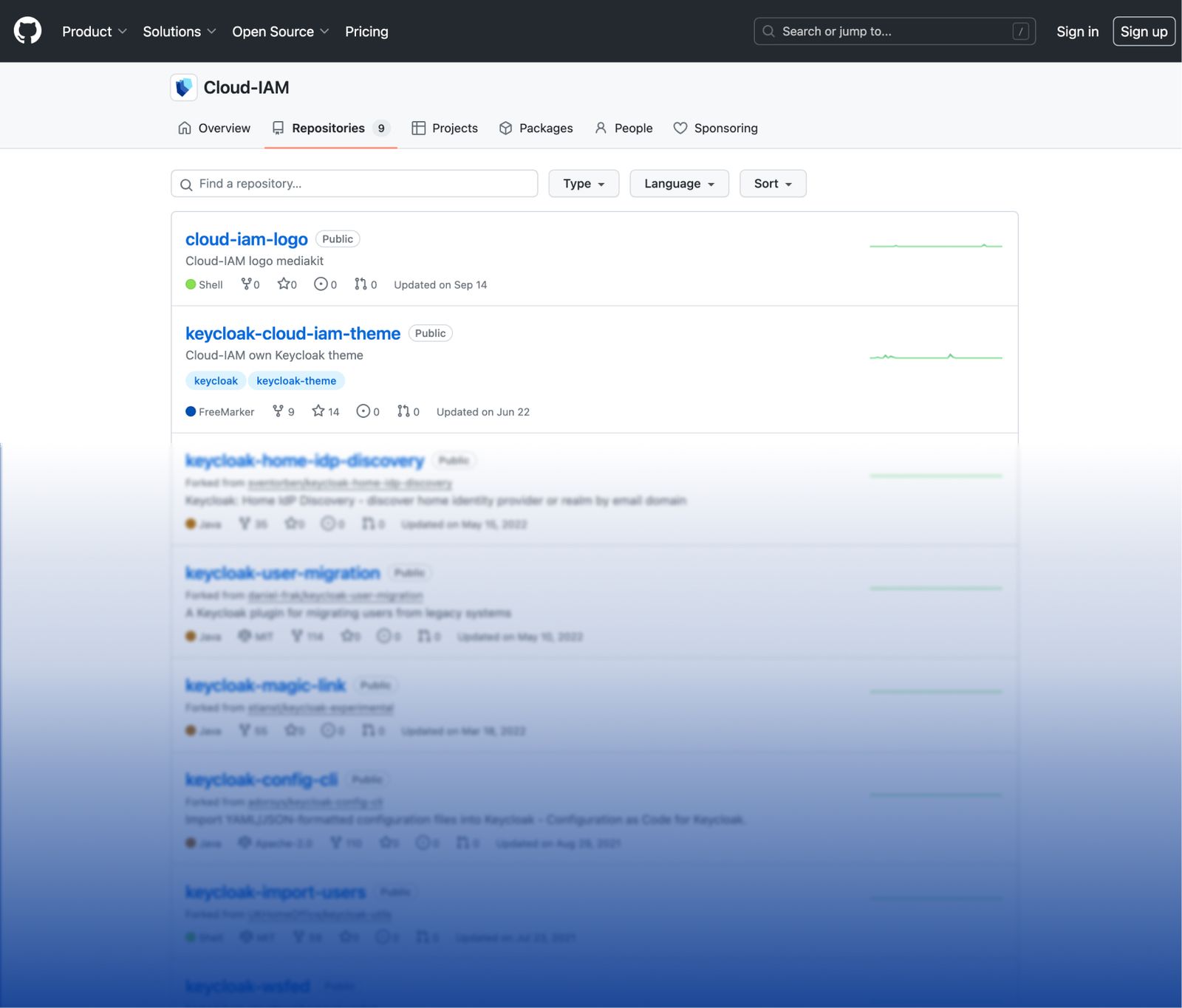Open issues icon on keycloak-cloud-iam-theme

pos(363,411)
